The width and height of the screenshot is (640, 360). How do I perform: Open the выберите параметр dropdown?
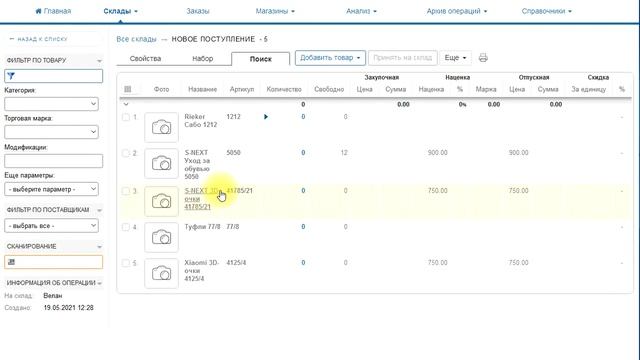(x=51, y=189)
